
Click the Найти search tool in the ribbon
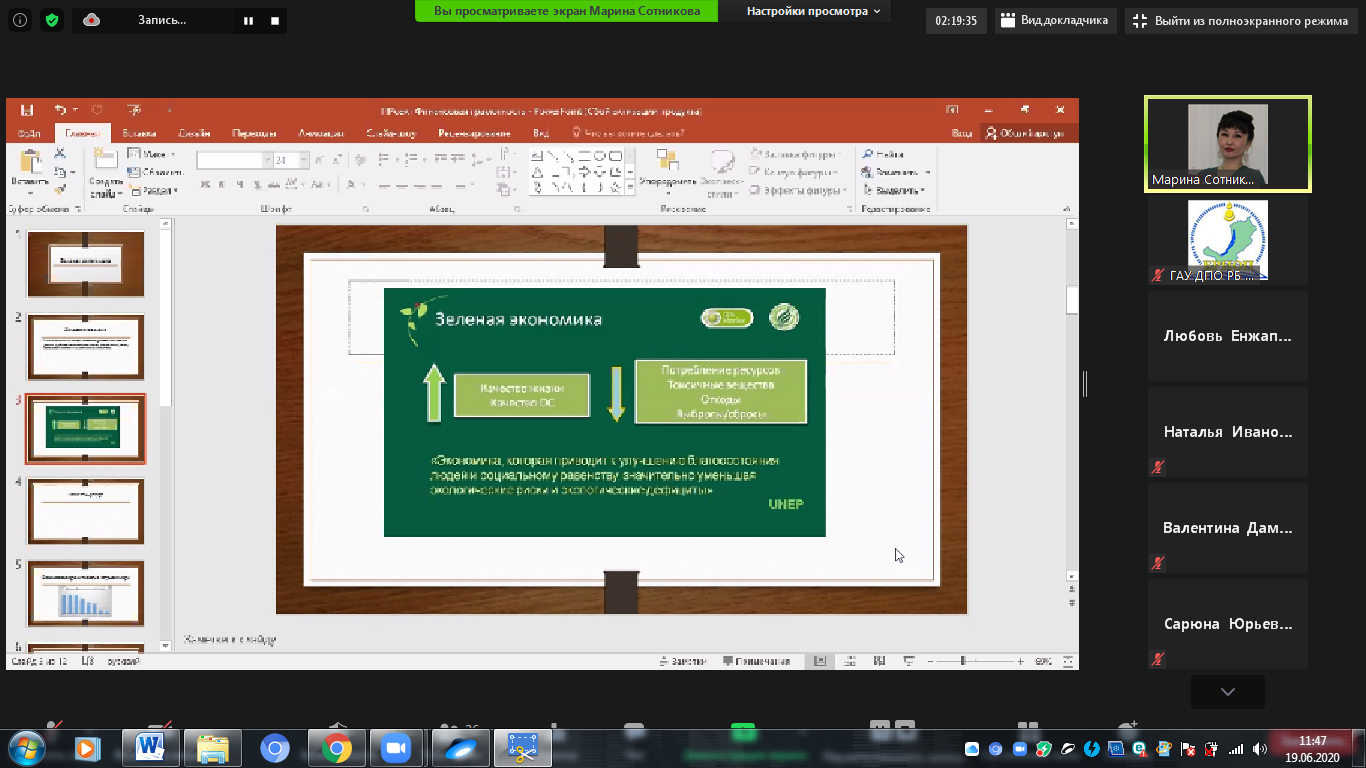click(883, 155)
